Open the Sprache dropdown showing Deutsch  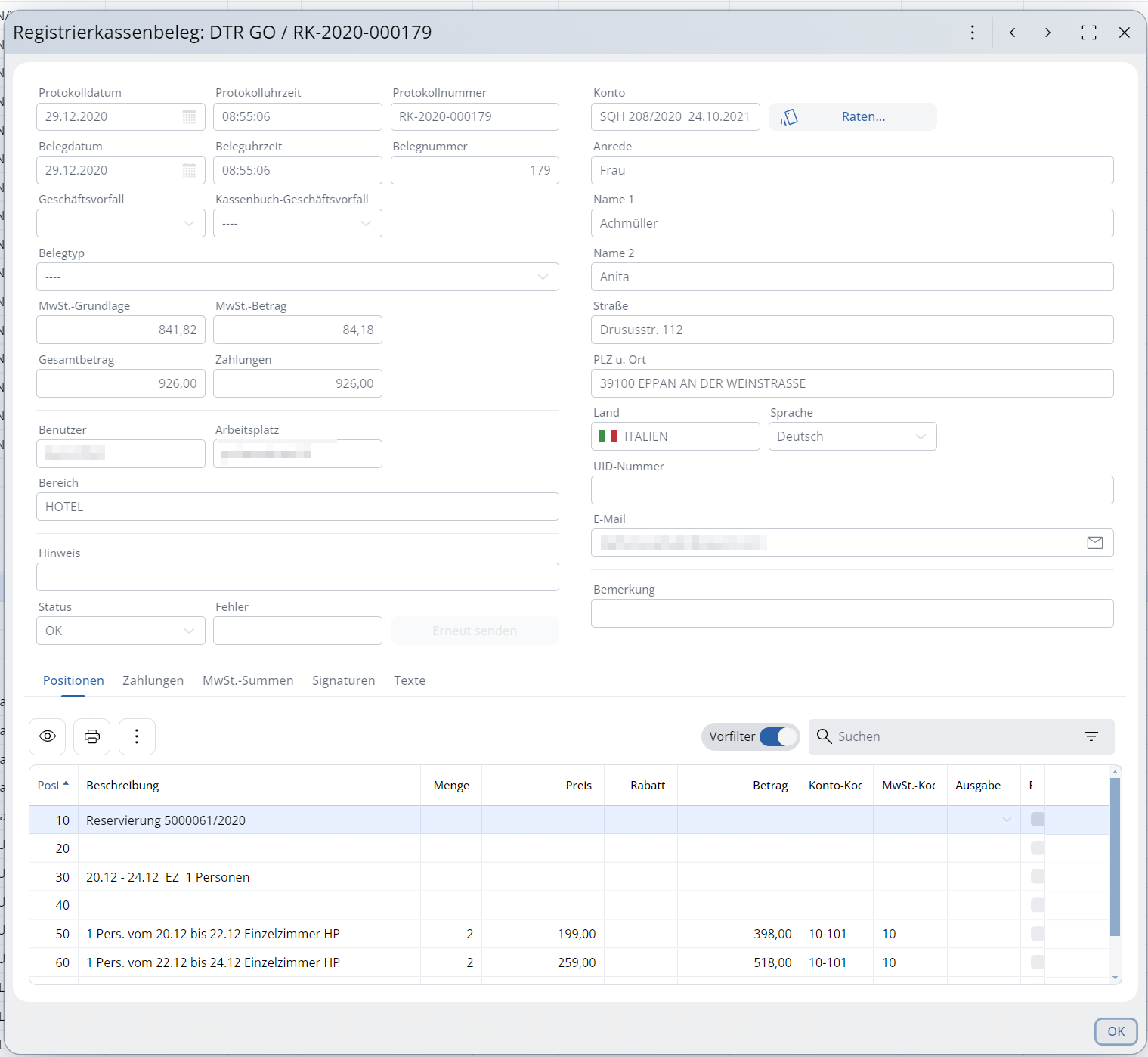click(921, 436)
